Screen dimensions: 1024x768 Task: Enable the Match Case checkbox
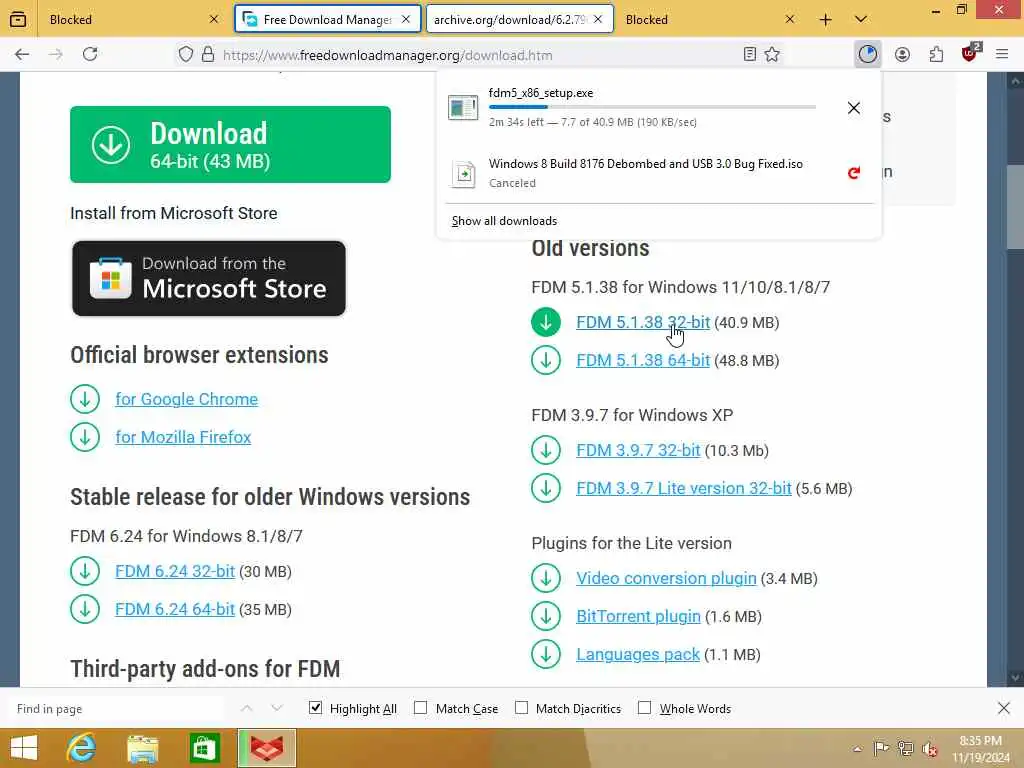(x=421, y=708)
